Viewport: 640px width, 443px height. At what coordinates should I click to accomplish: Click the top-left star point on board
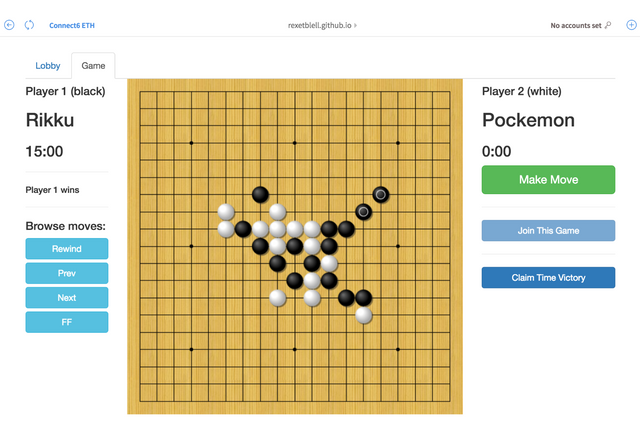191,143
